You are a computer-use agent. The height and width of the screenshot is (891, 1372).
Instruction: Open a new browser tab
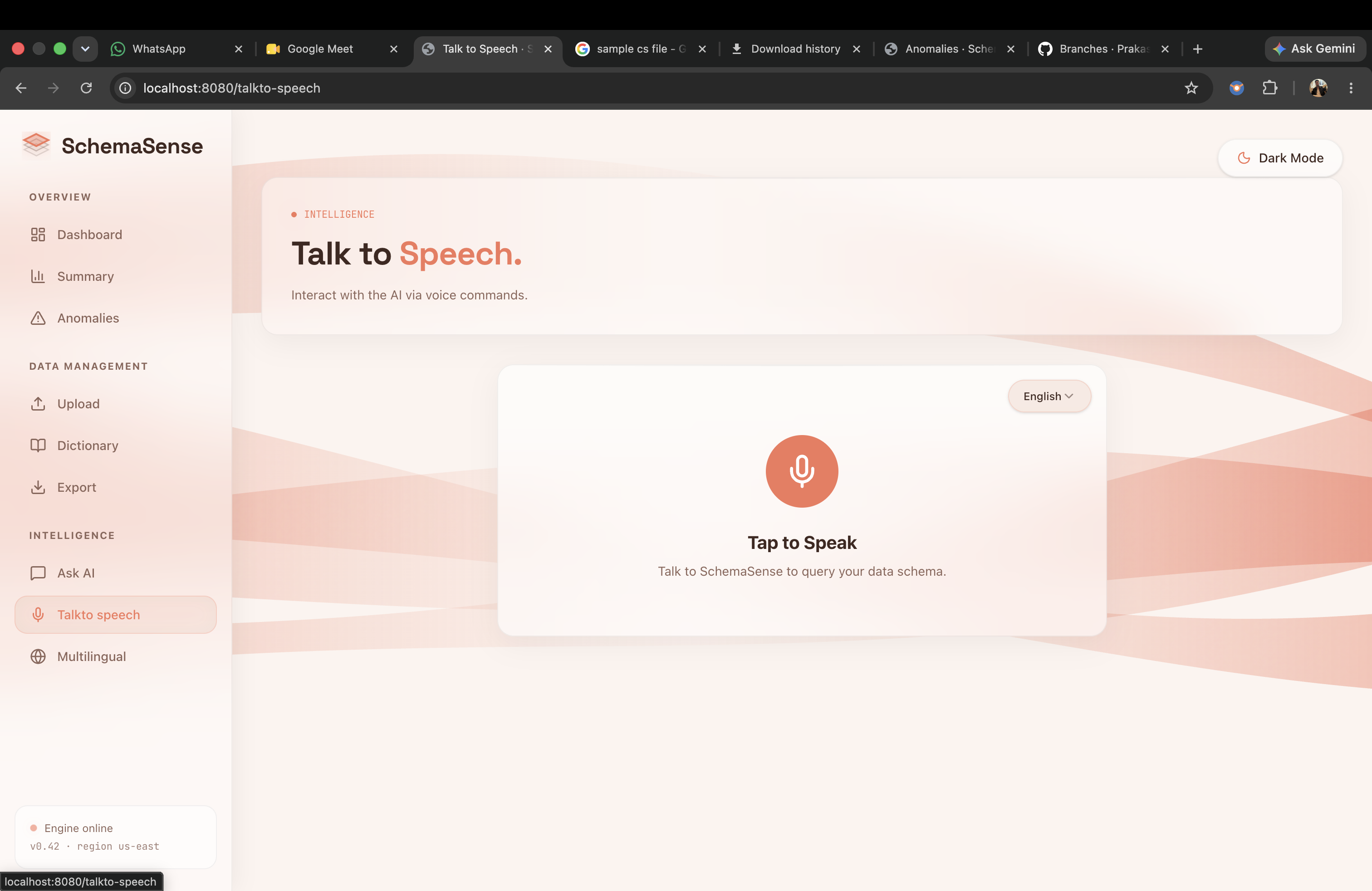(1198, 49)
